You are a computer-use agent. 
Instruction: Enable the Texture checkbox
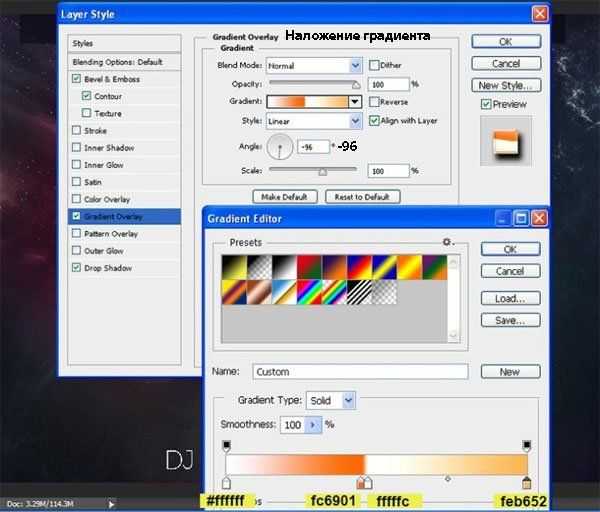pos(86,113)
